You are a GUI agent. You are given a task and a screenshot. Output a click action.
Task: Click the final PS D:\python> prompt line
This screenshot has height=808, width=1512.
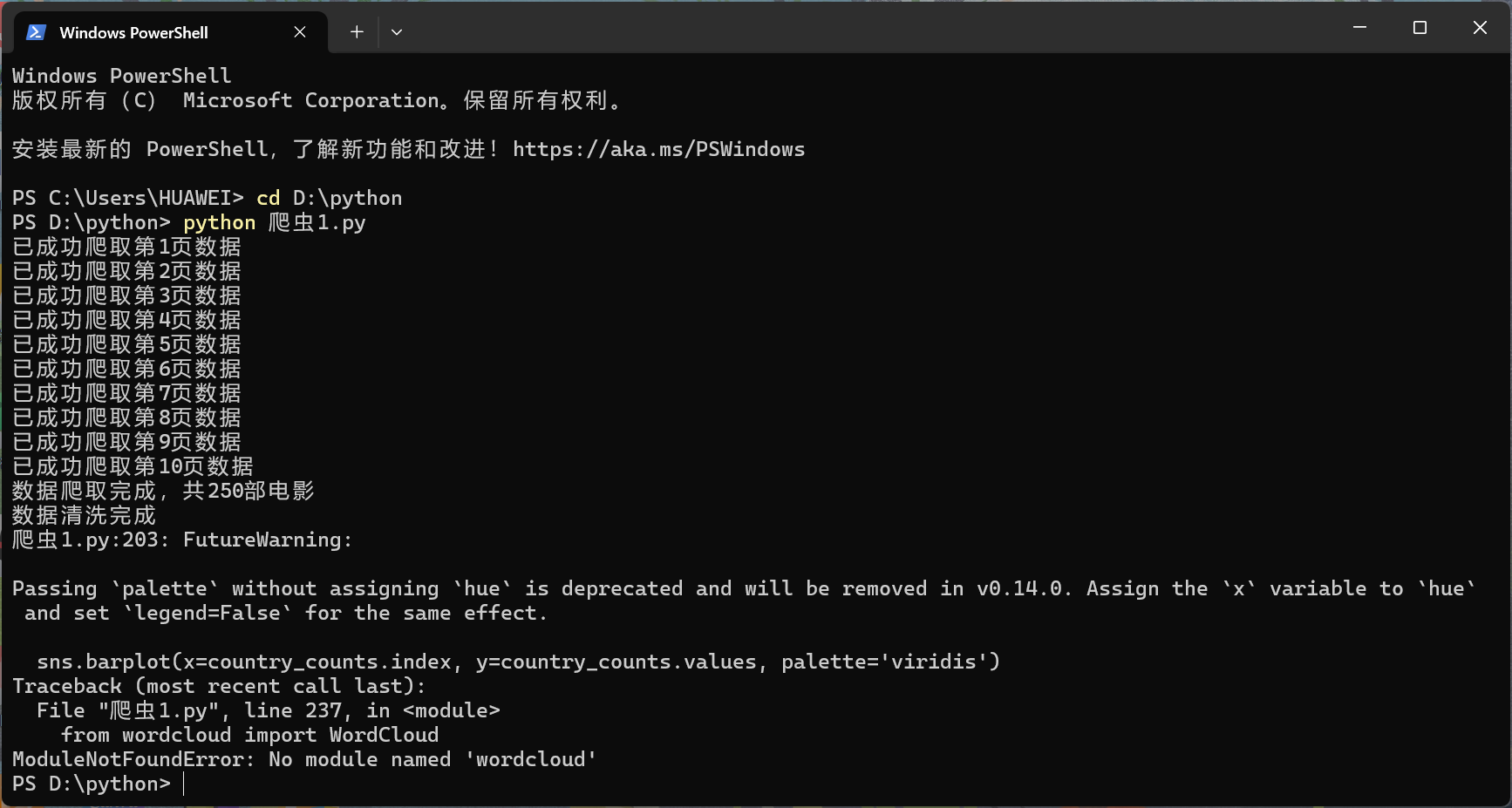[x=92, y=784]
